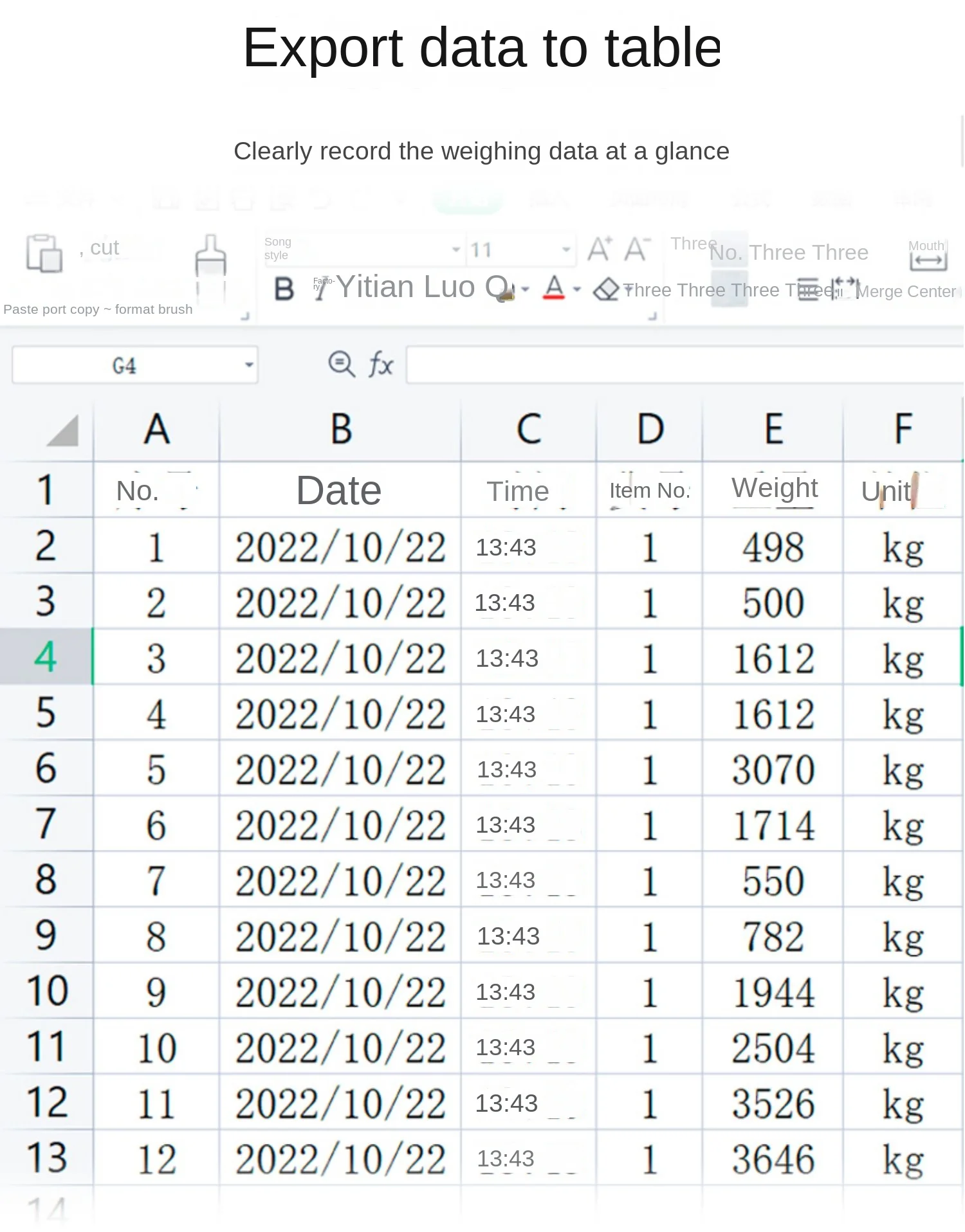
Task: Click the "Time" header cell
Action: click(529, 490)
